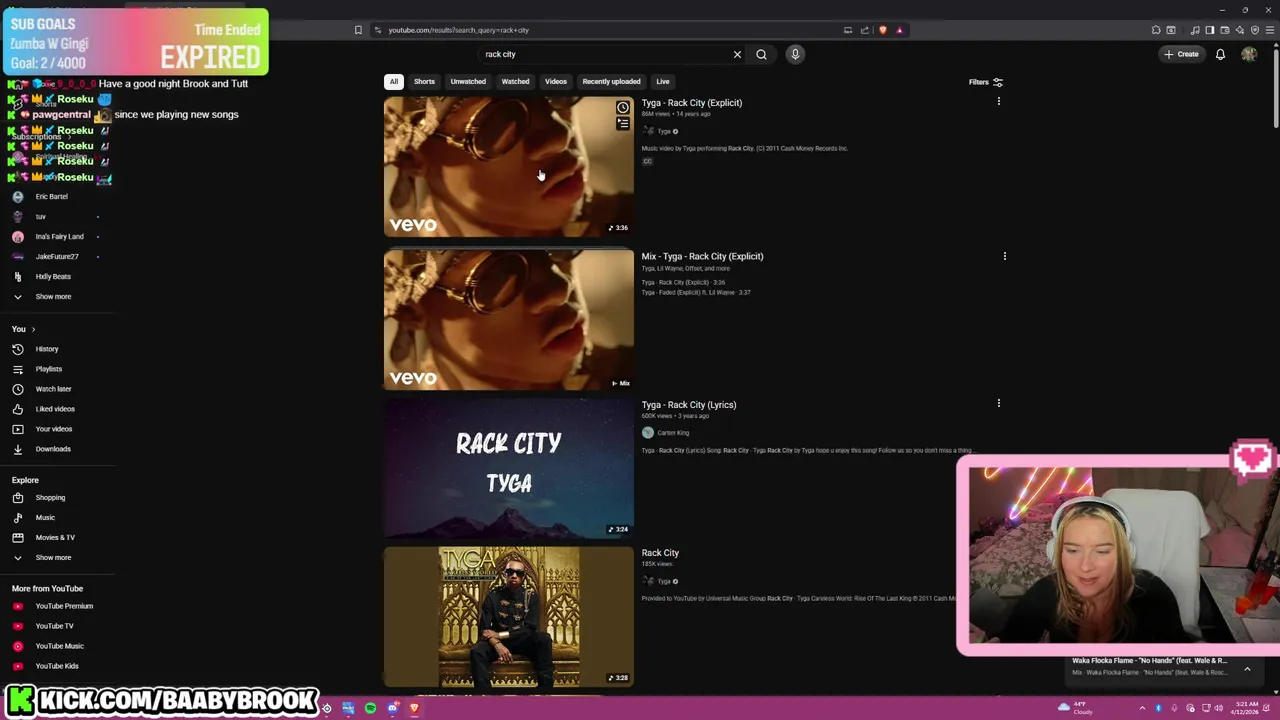The height and width of the screenshot is (720, 1280).
Task: Select the Unwatched filter chip
Action: (468, 81)
